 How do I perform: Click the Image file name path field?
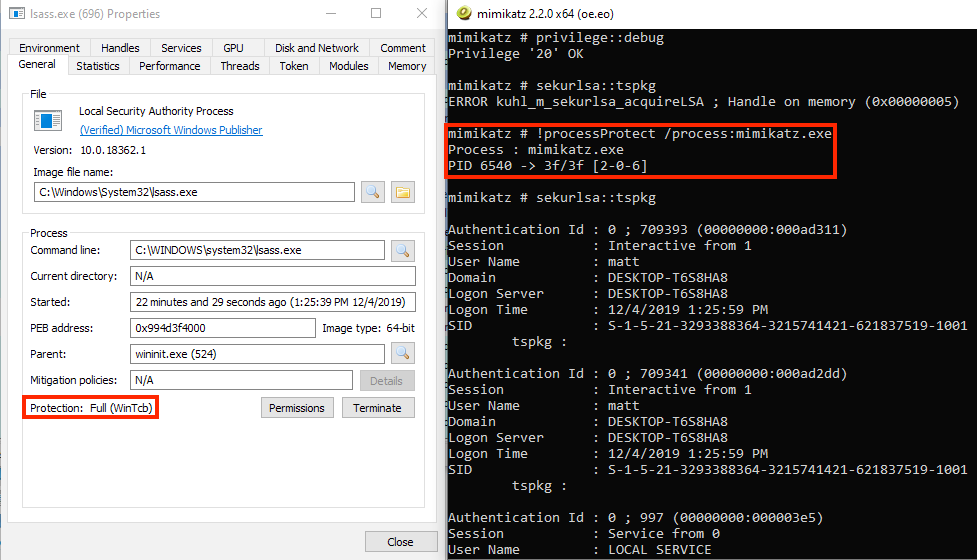coord(194,192)
